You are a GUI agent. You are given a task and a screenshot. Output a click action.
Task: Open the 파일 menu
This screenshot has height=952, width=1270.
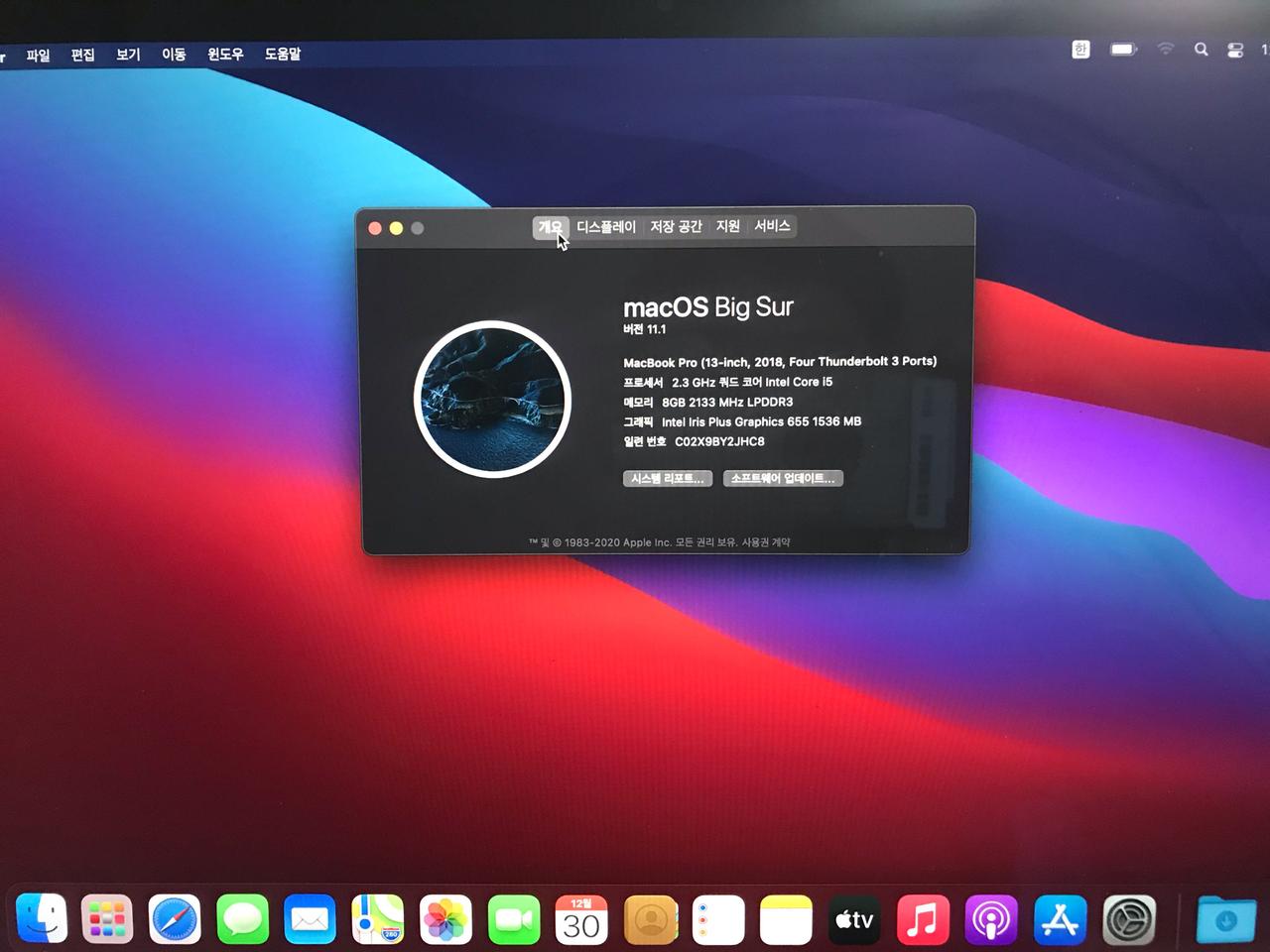[x=38, y=55]
